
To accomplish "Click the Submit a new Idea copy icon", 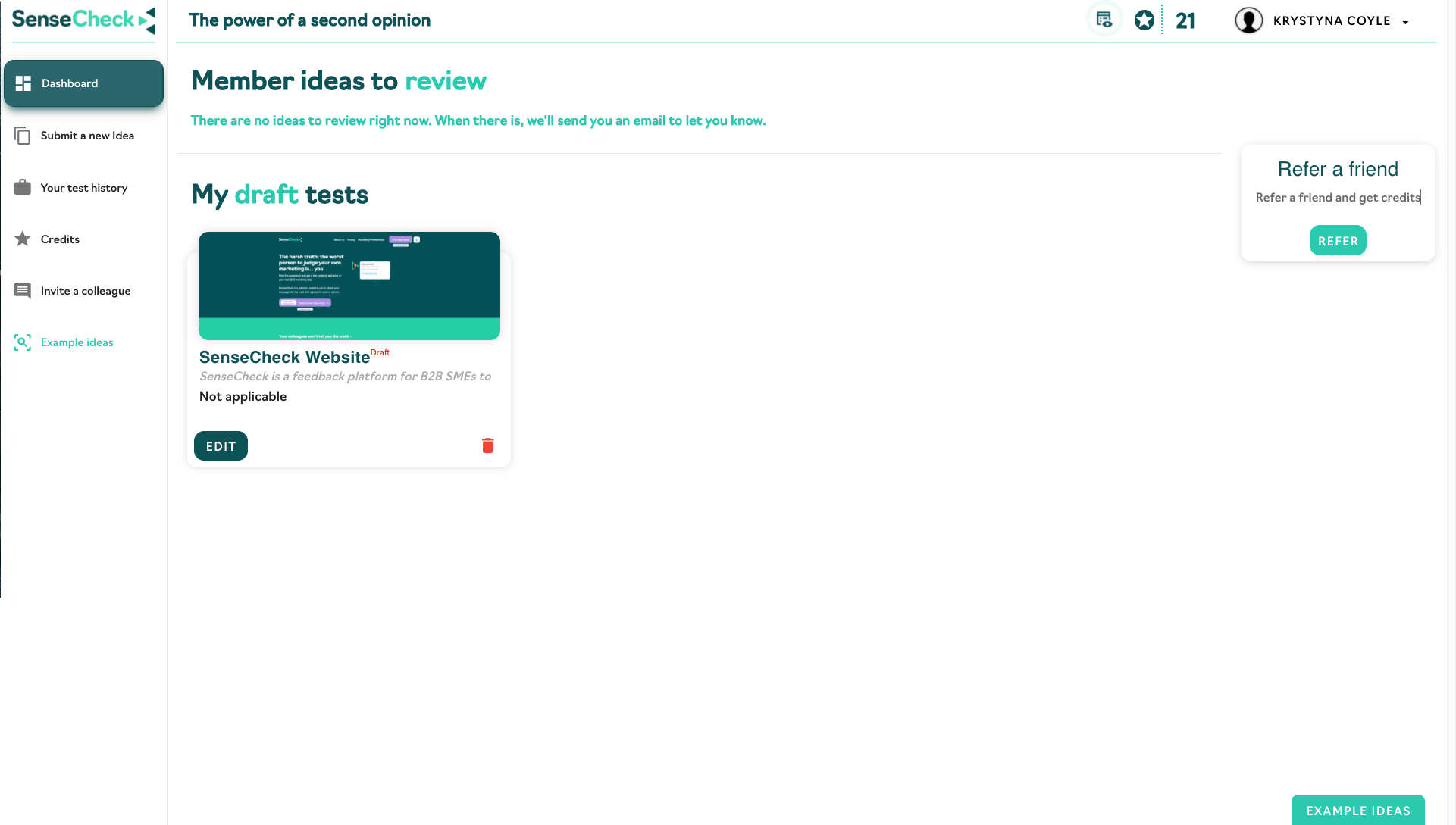I will [x=23, y=136].
